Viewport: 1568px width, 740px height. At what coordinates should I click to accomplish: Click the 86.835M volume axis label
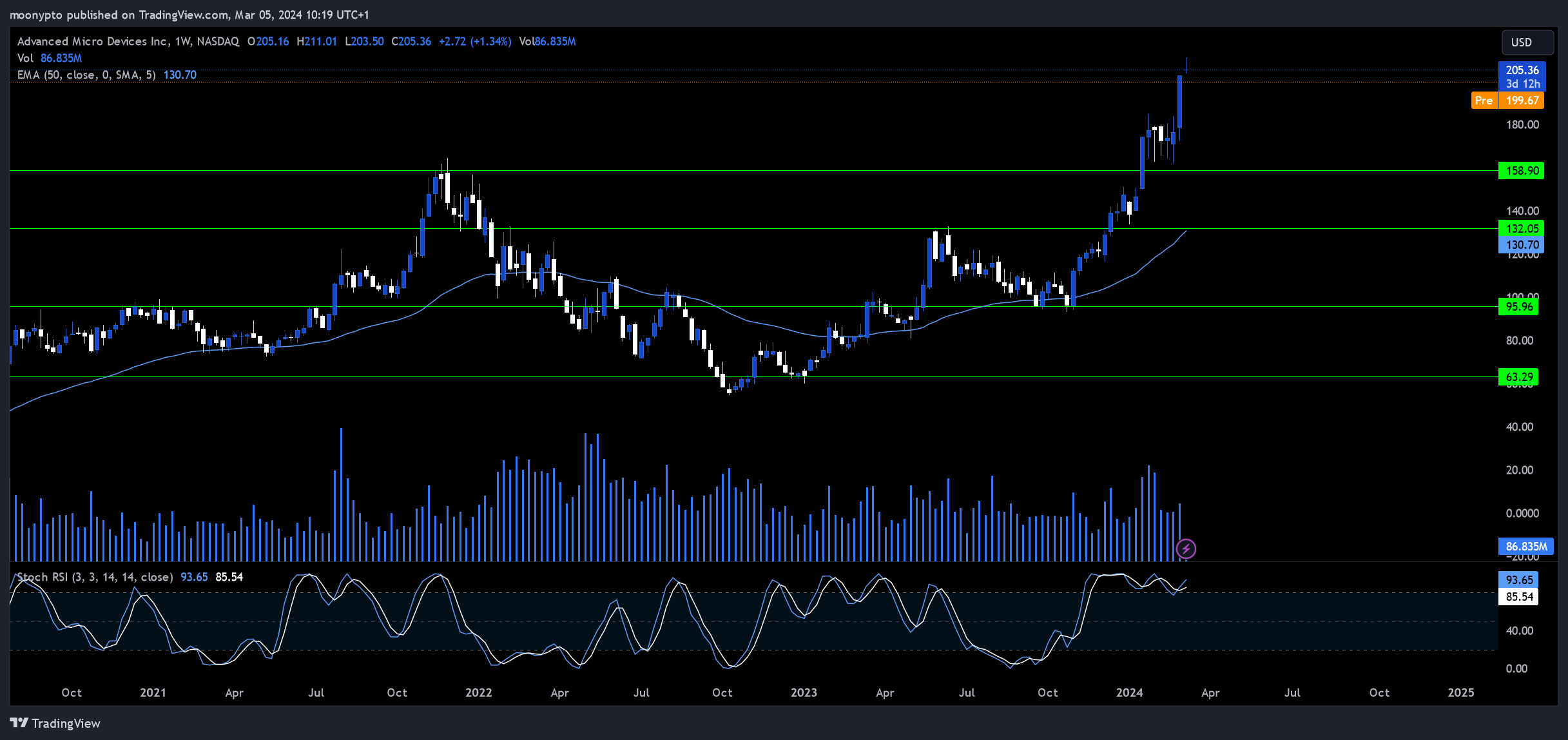(1525, 547)
